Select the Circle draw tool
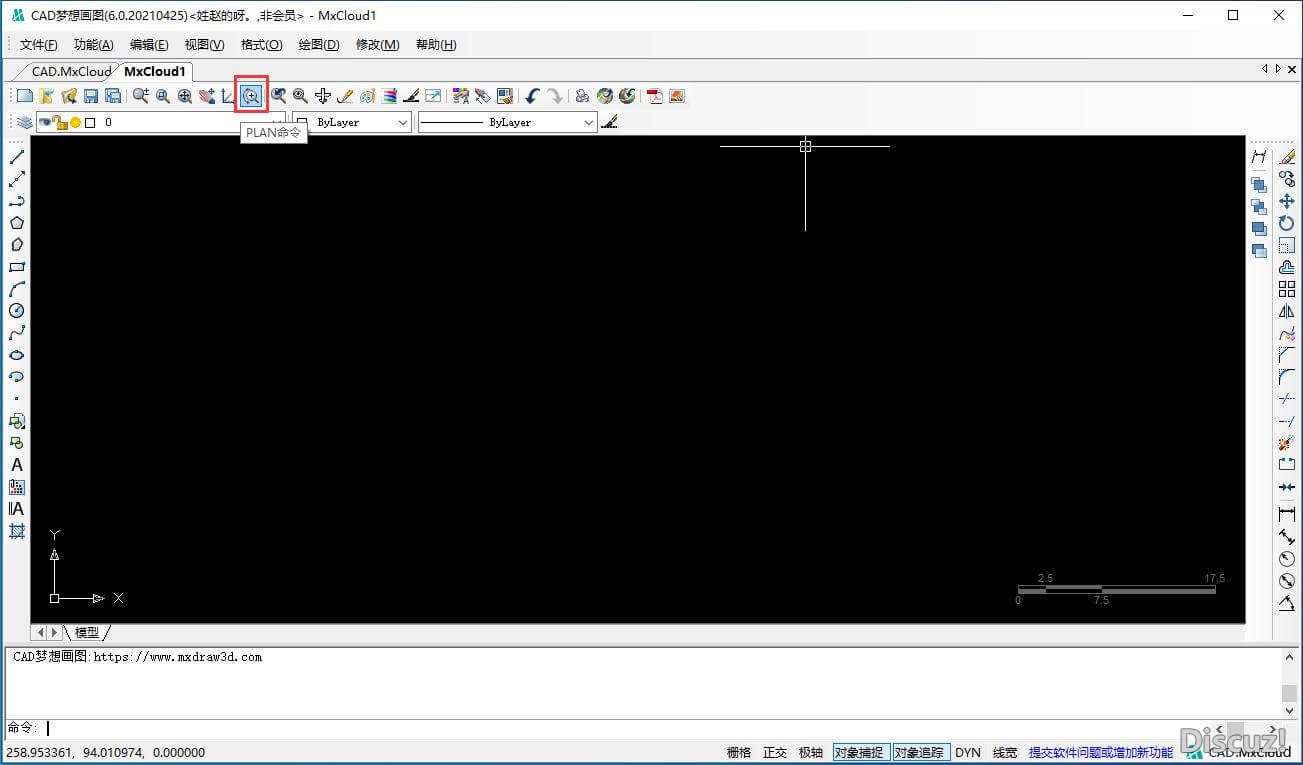Image resolution: width=1303 pixels, height=765 pixels. coord(16,311)
